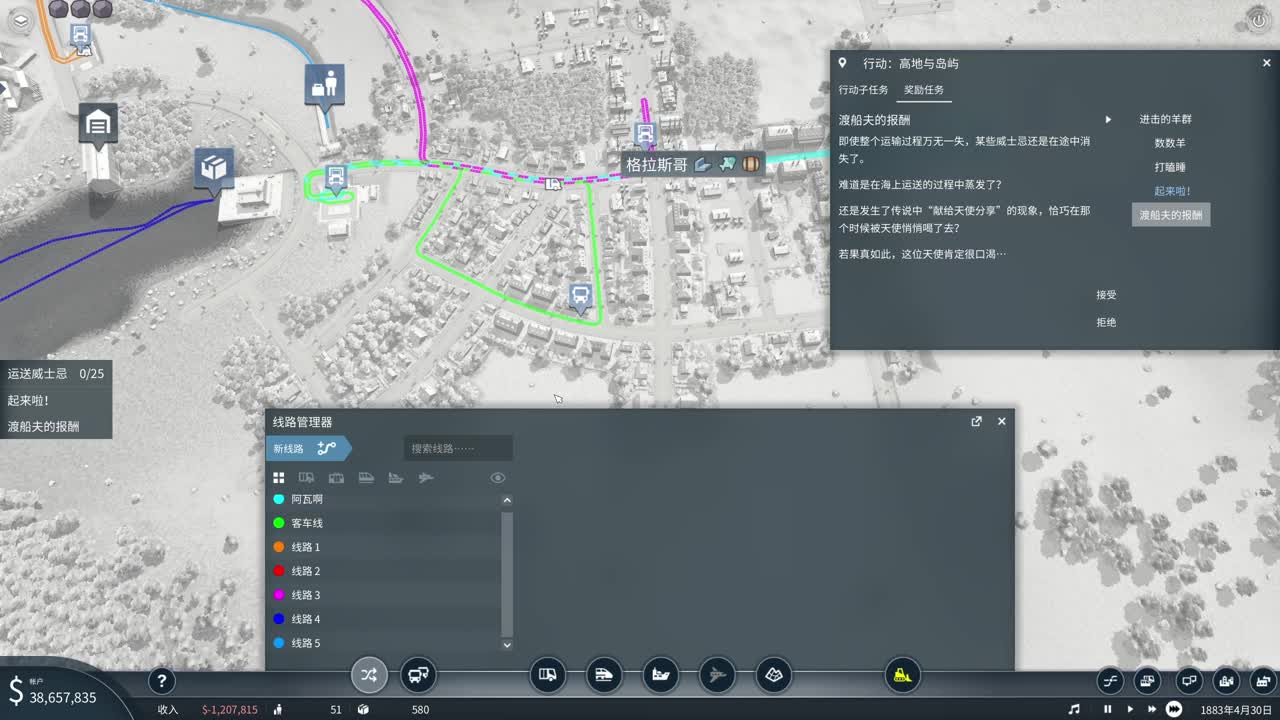The width and height of the screenshot is (1280, 720).
Task: Select the 数数羊 task
Action: click(x=1170, y=143)
